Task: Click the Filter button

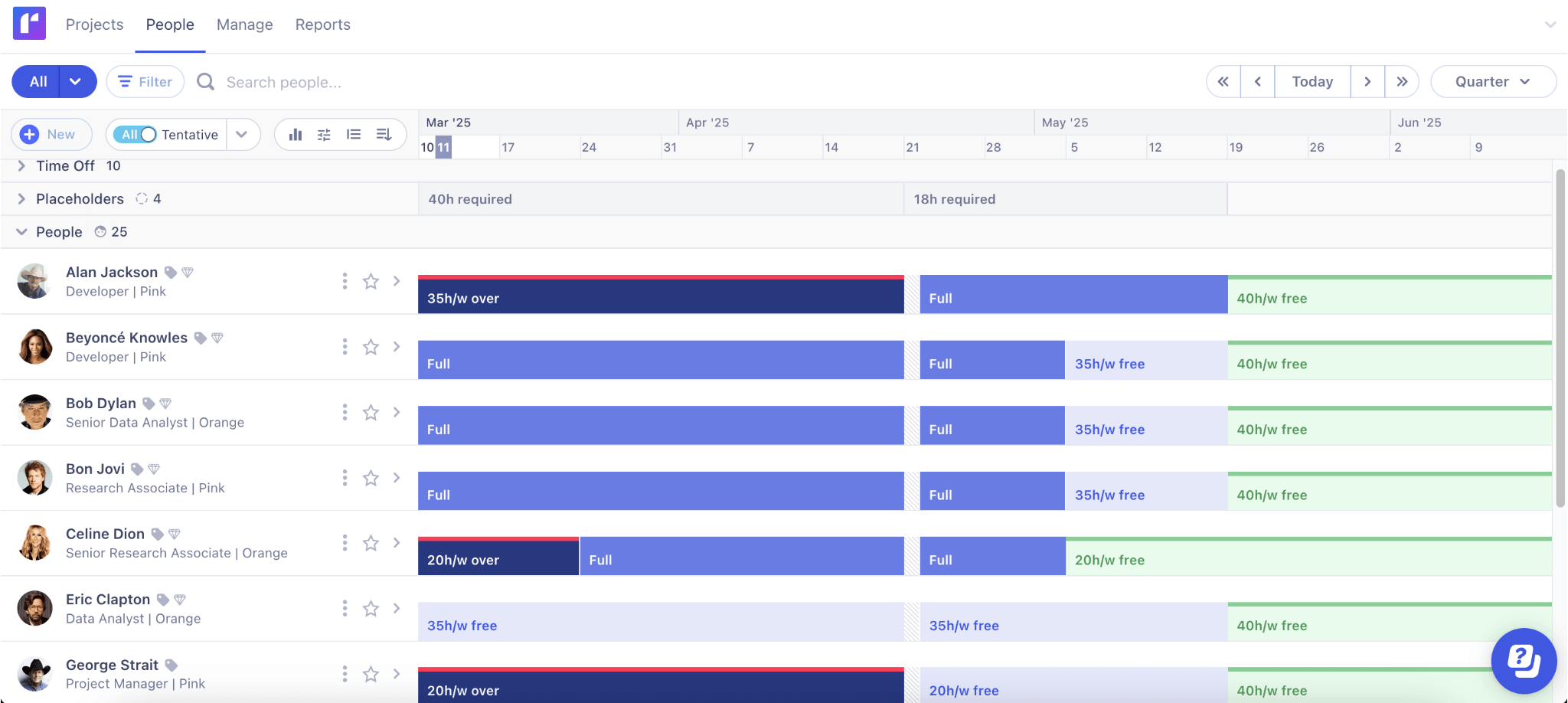Action: coord(145,82)
